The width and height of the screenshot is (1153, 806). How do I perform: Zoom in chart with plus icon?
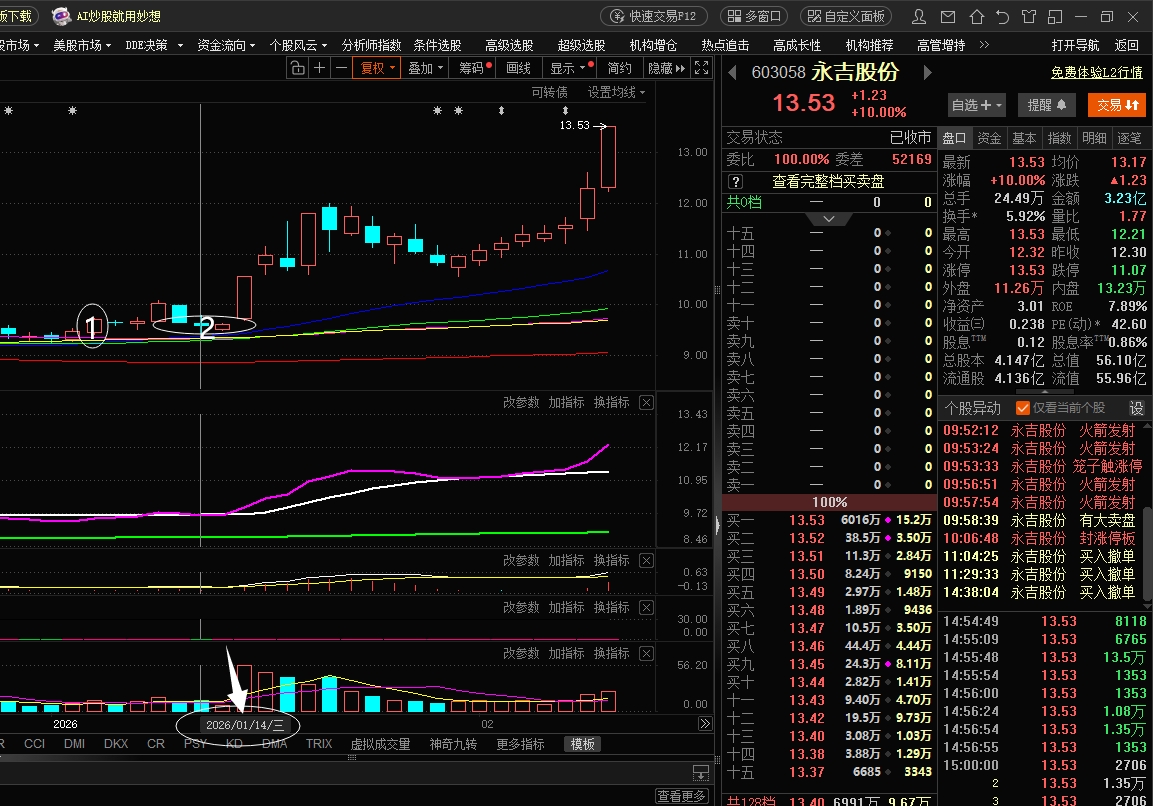[x=320, y=68]
